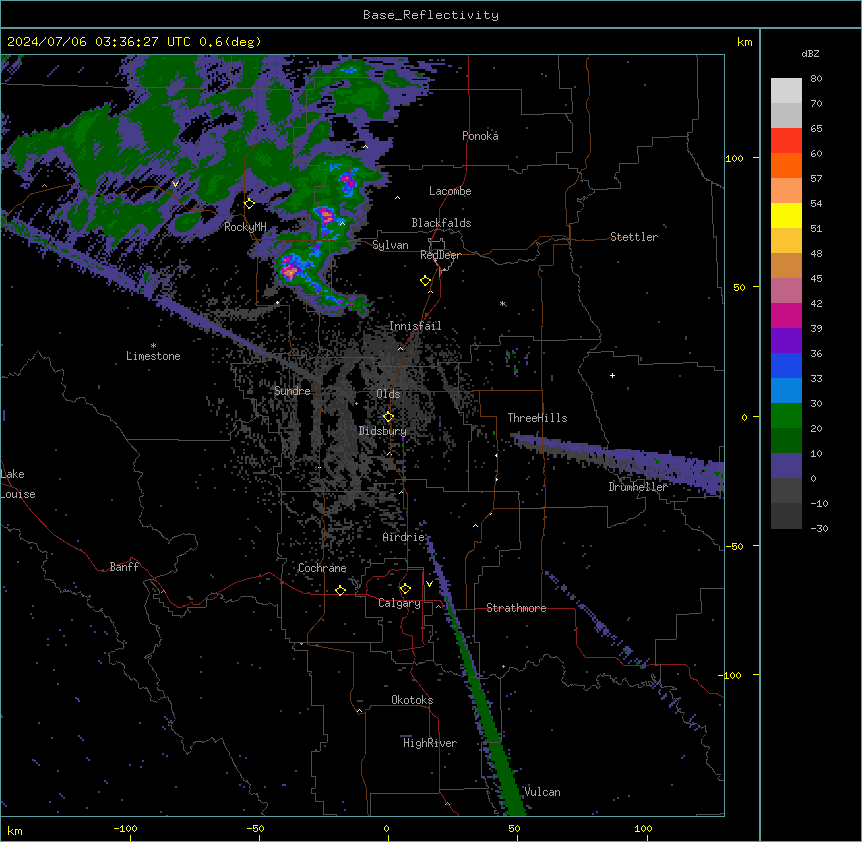Click the Sylvan label

coord(390,245)
